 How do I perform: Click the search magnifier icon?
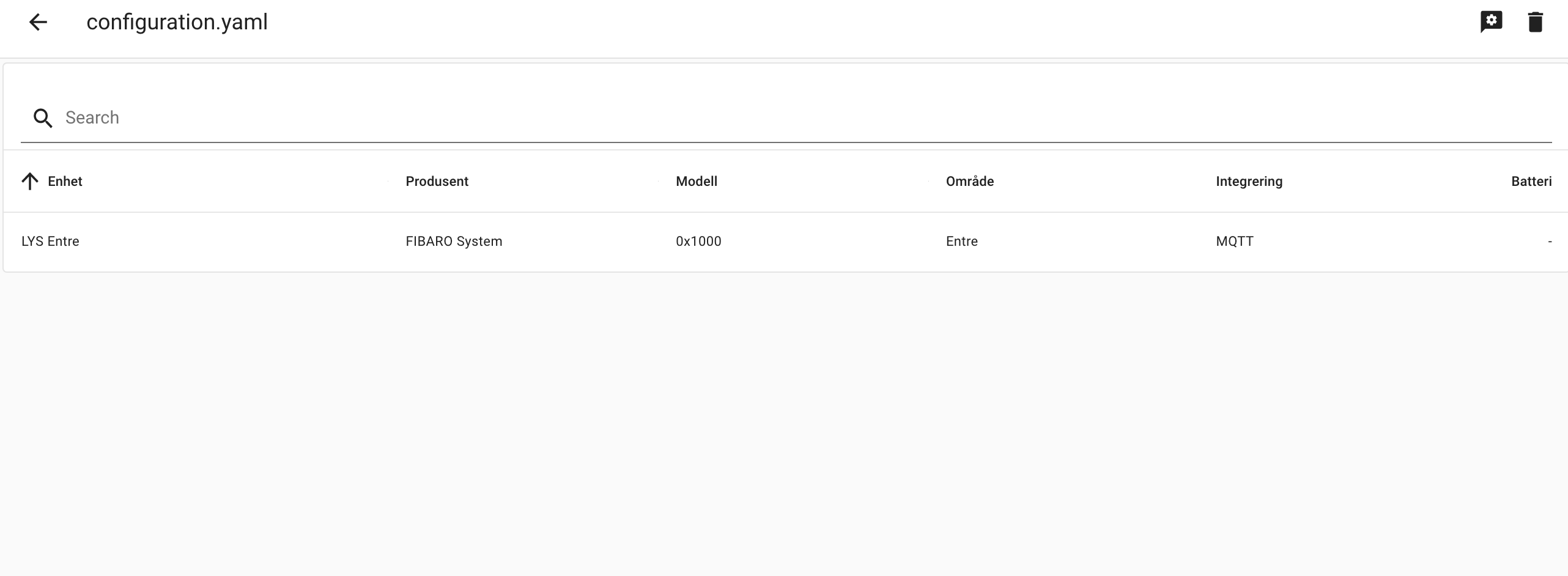point(43,118)
